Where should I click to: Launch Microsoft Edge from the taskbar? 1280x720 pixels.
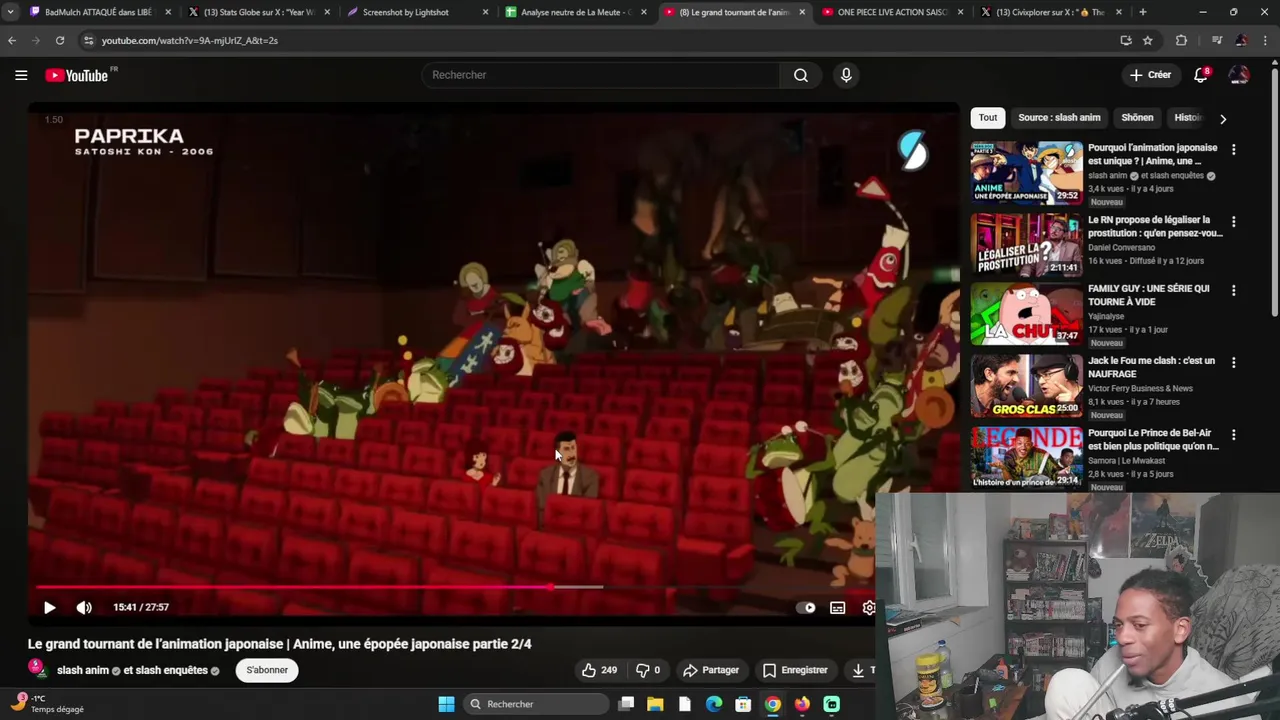point(714,704)
